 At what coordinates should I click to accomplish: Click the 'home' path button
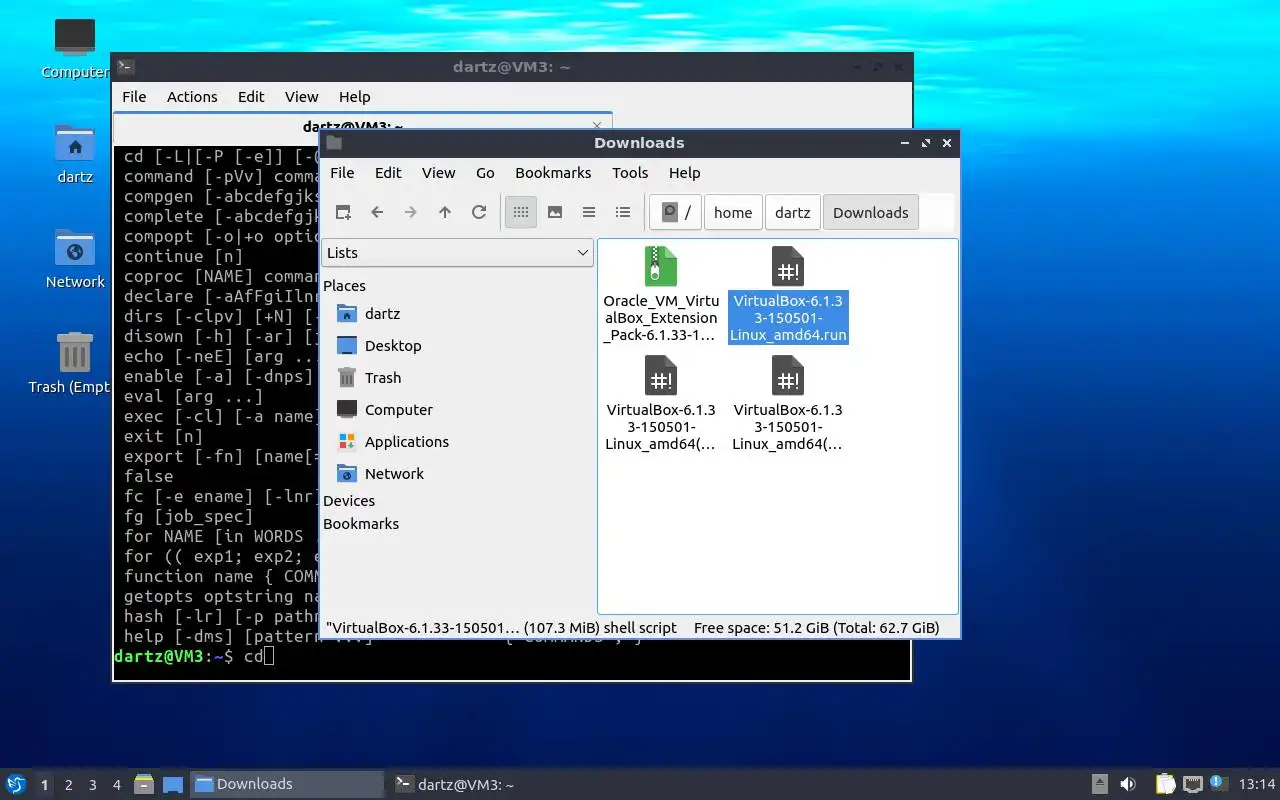point(733,212)
